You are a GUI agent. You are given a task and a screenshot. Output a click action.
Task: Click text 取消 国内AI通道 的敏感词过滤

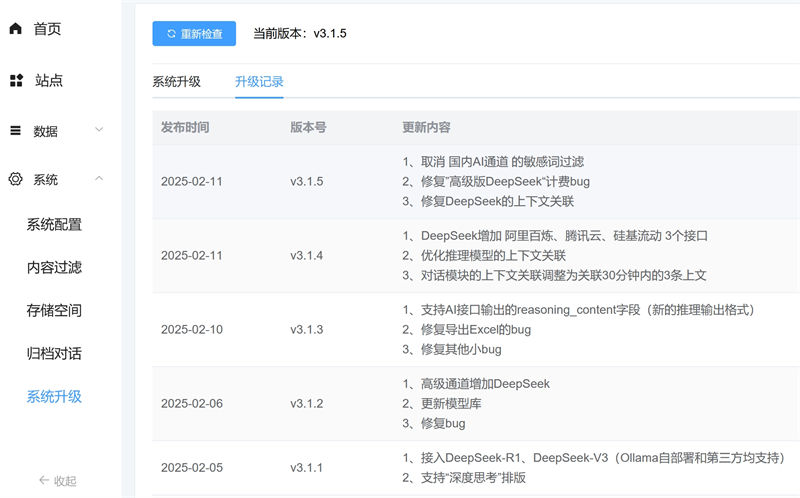tap(503, 162)
